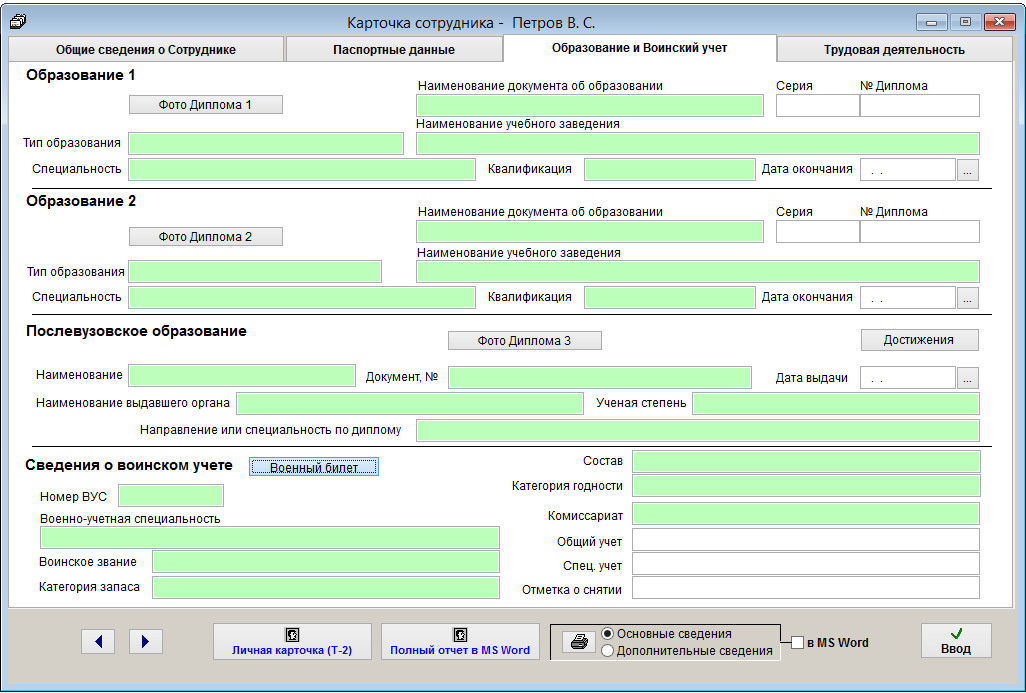
Task: Focus Военно-учетная специальность field
Action: click(x=270, y=538)
